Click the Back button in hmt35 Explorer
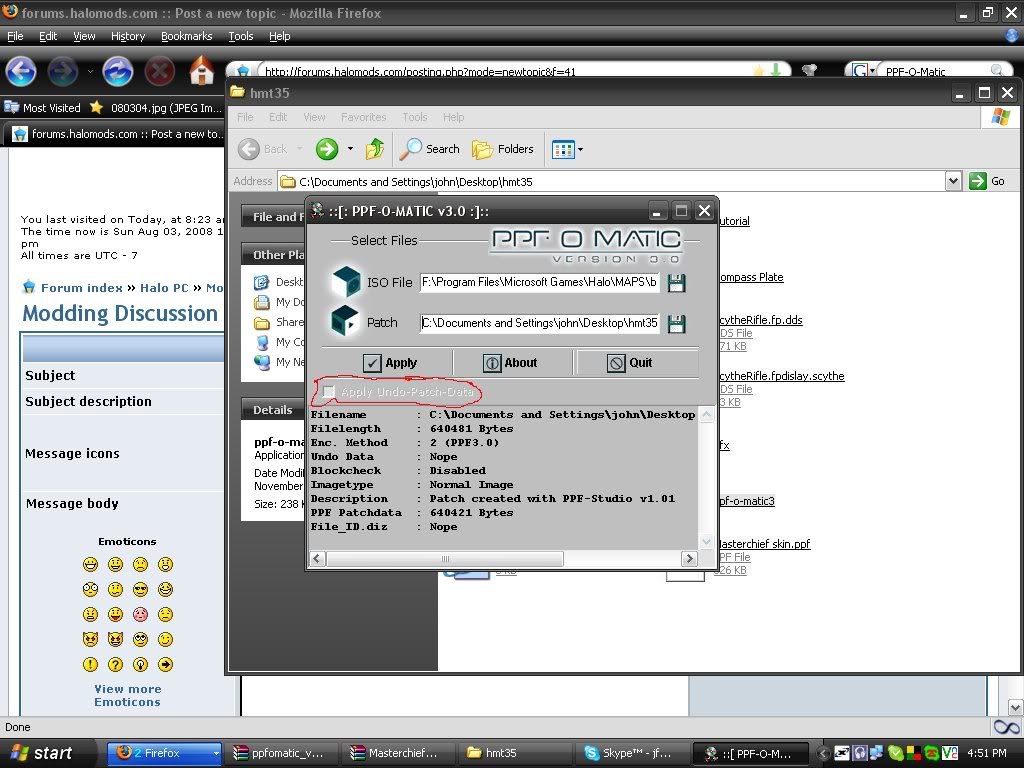The height and width of the screenshot is (768, 1024). 263,149
